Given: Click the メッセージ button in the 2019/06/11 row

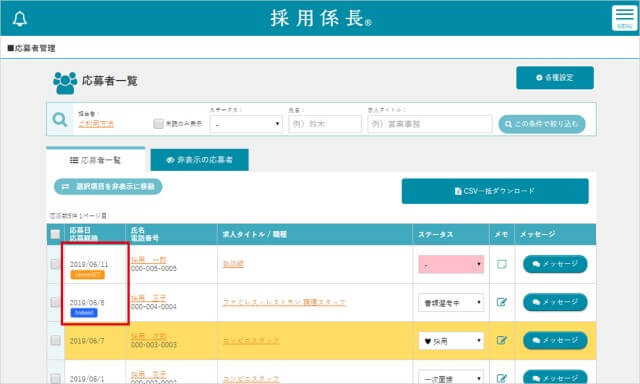Looking at the screenshot, I should click(555, 264).
